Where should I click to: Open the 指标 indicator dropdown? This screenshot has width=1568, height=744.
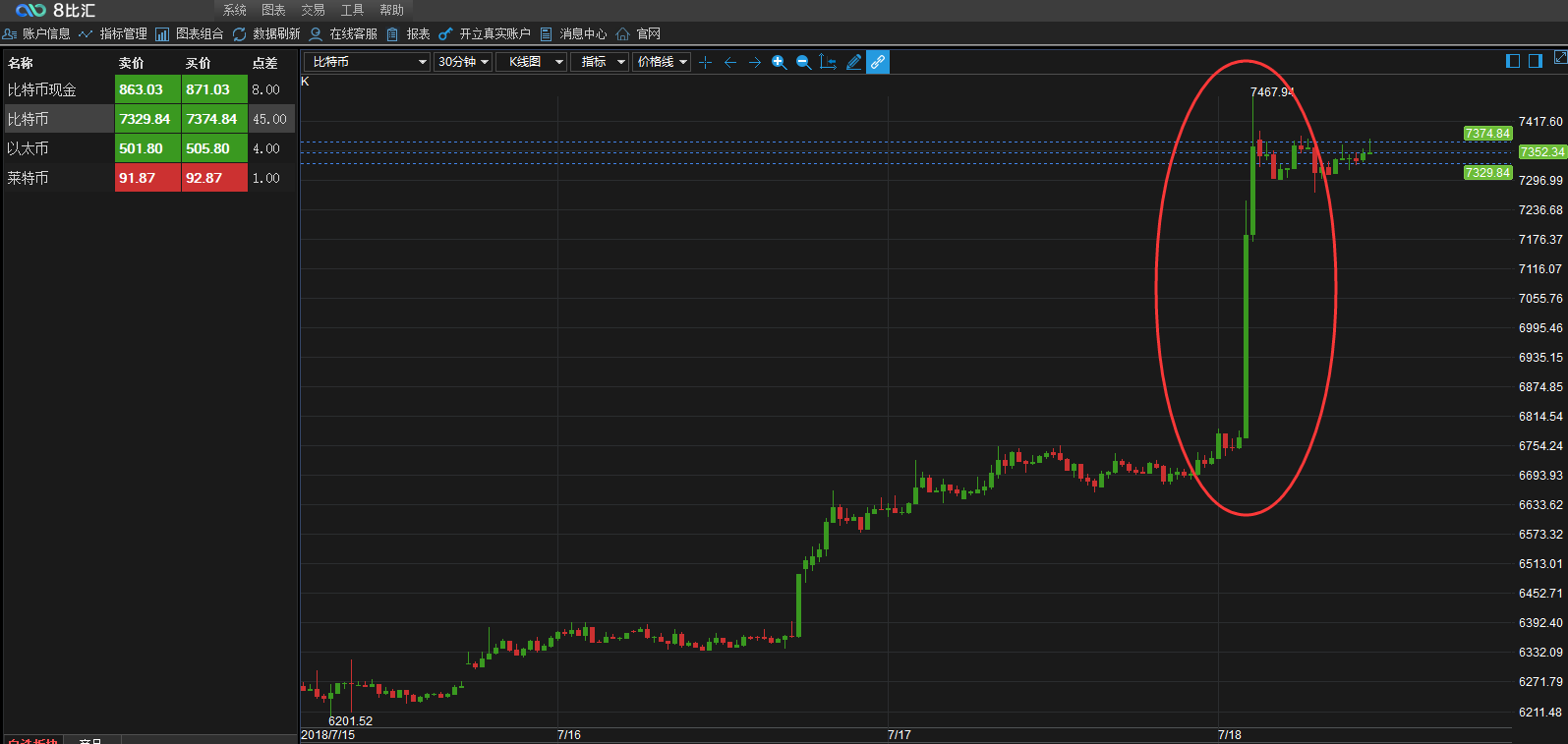[600, 62]
